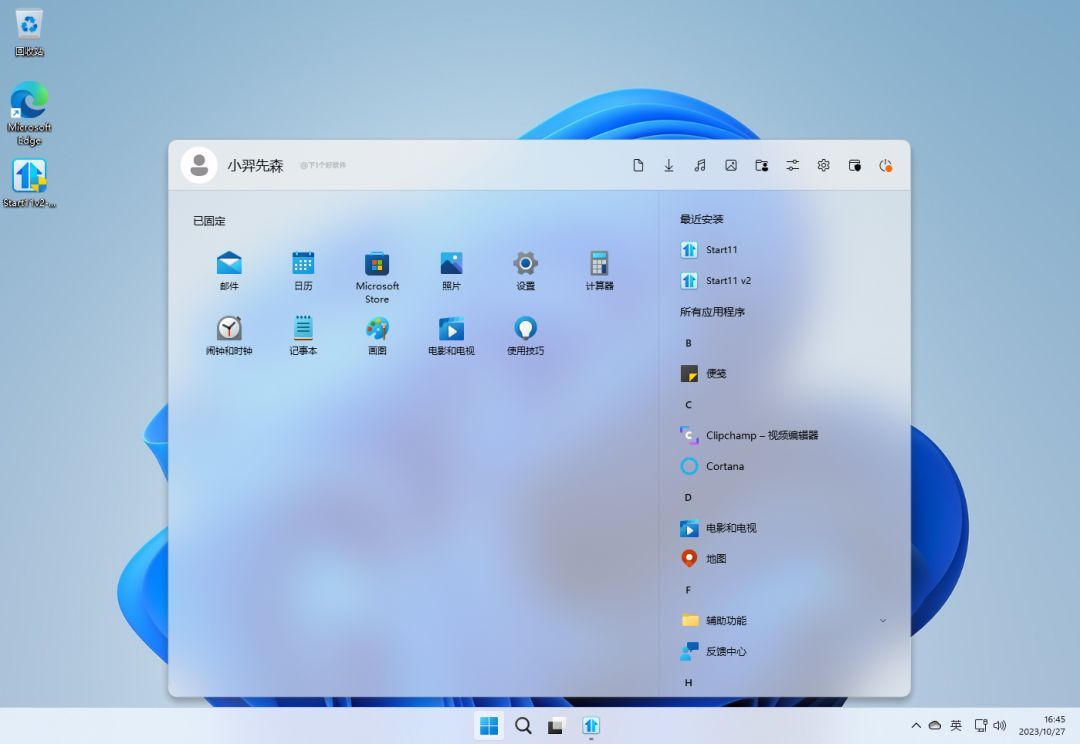Screen dimensions: 1080x744
Task: Toggle the input language 英 indicator
Action: [x=956, y=725]
